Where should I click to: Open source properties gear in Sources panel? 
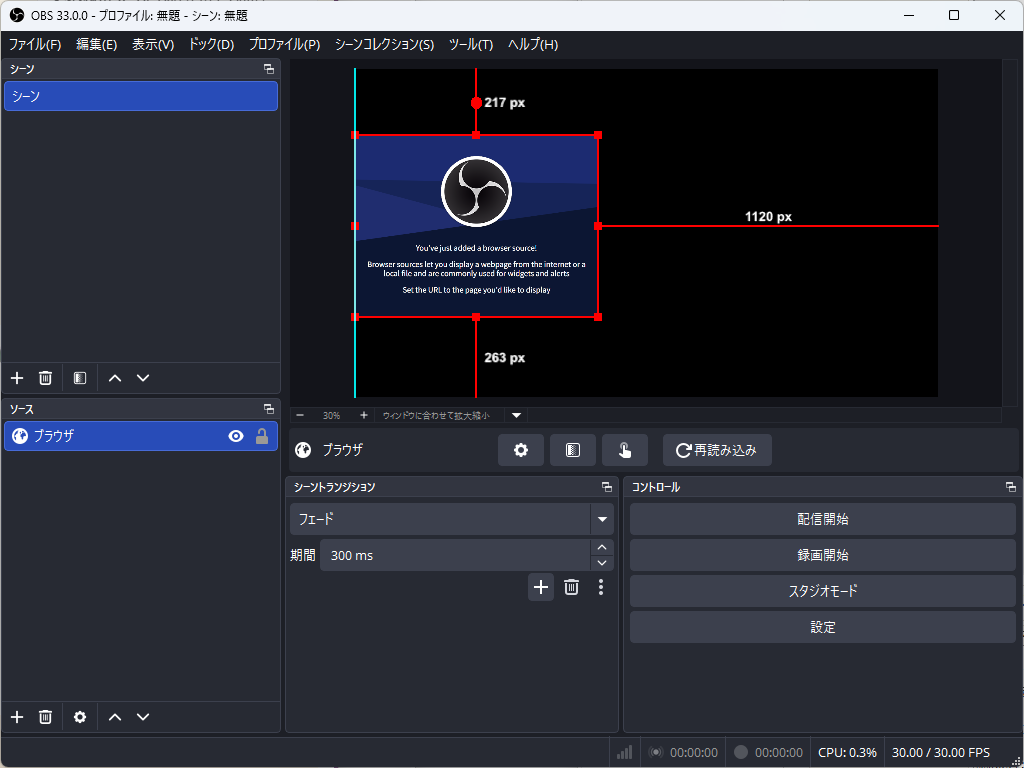(80, 717)
